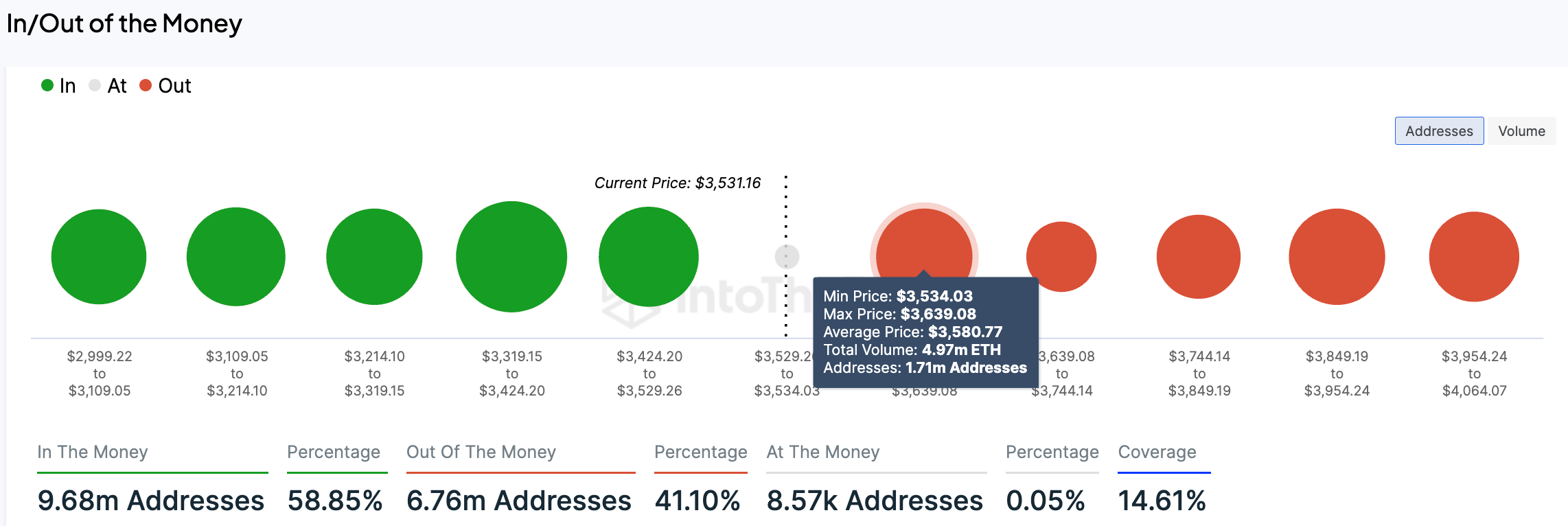The width and height of the screenshot is (1568, 526).
Task: Click the red bubble for $3,954.24 to $4,064.07
Action: click(1474, 257)
